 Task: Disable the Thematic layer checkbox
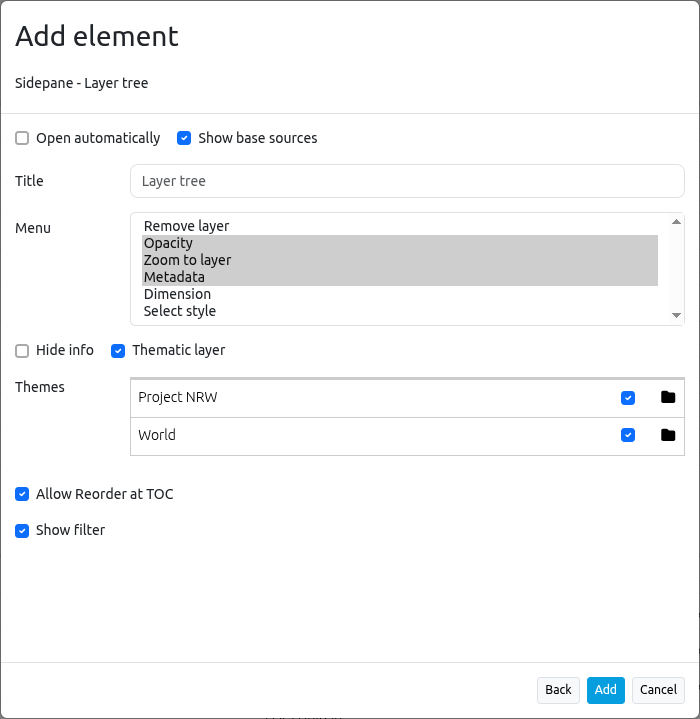[118, 350]
